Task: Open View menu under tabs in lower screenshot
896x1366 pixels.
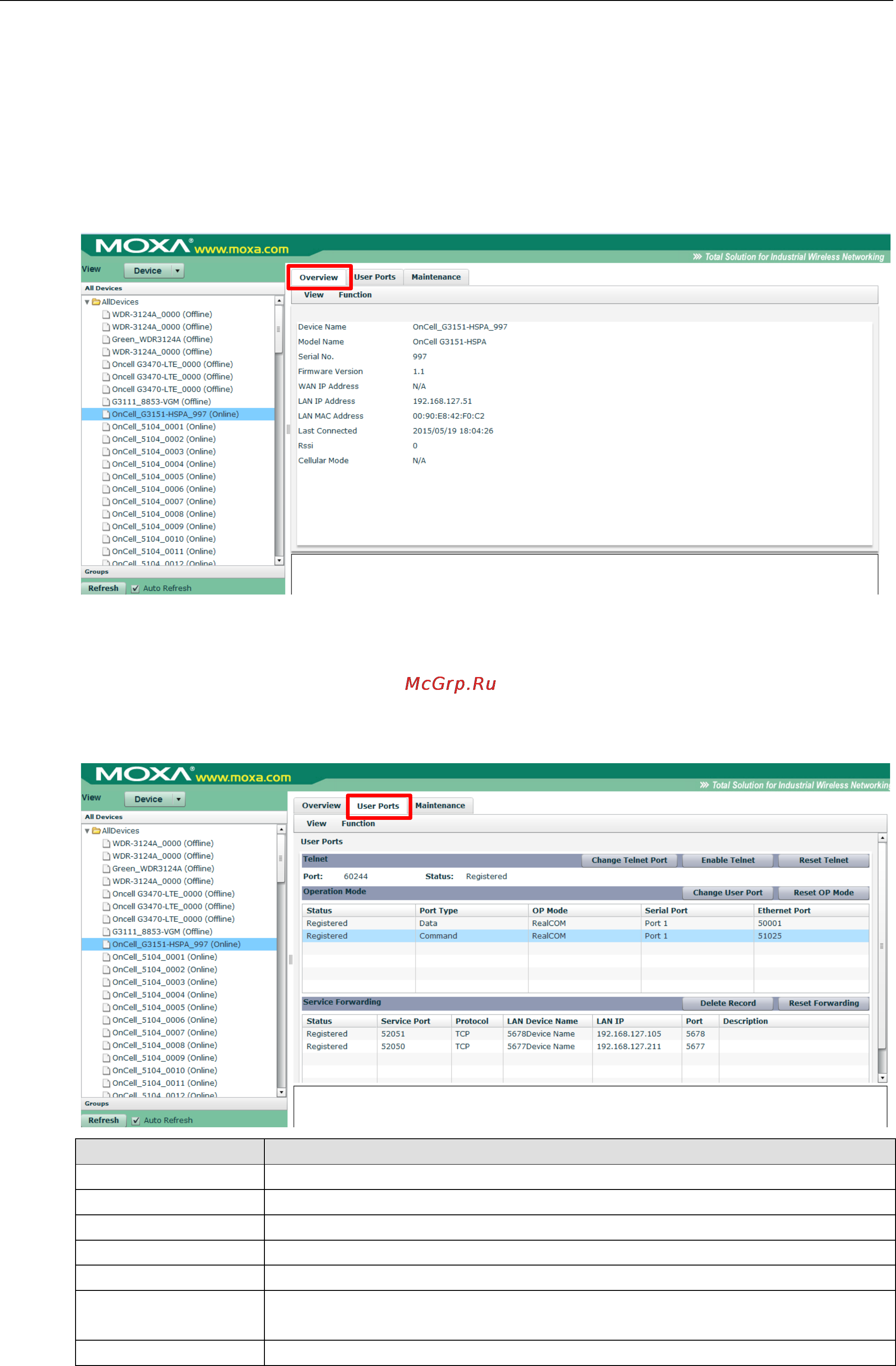Action: (316, 824)
